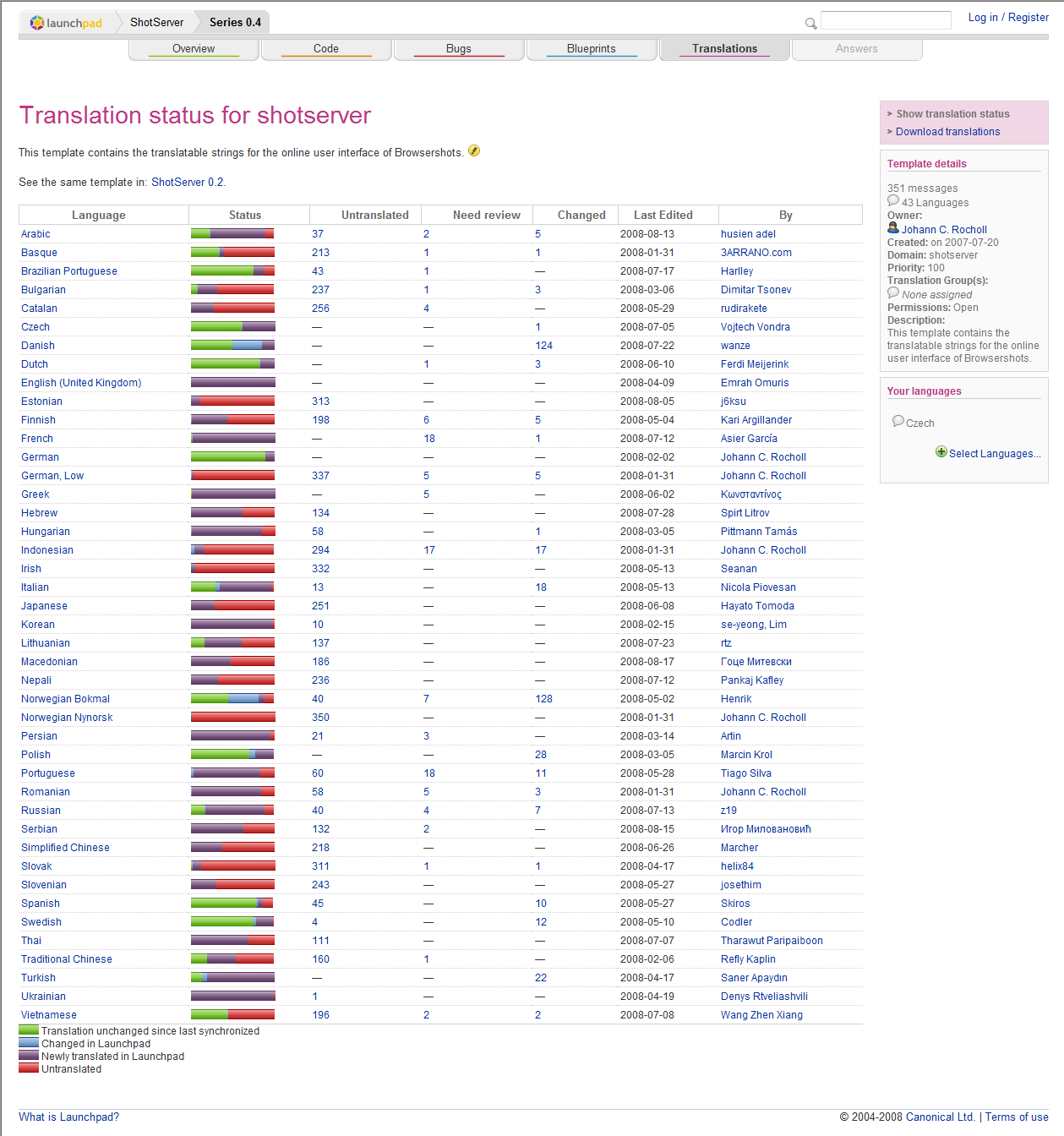This screenshot has width=1064, height=1136.
Task: Click the Norwegian Bokmal progress bar
Action: tap(232, 698)
